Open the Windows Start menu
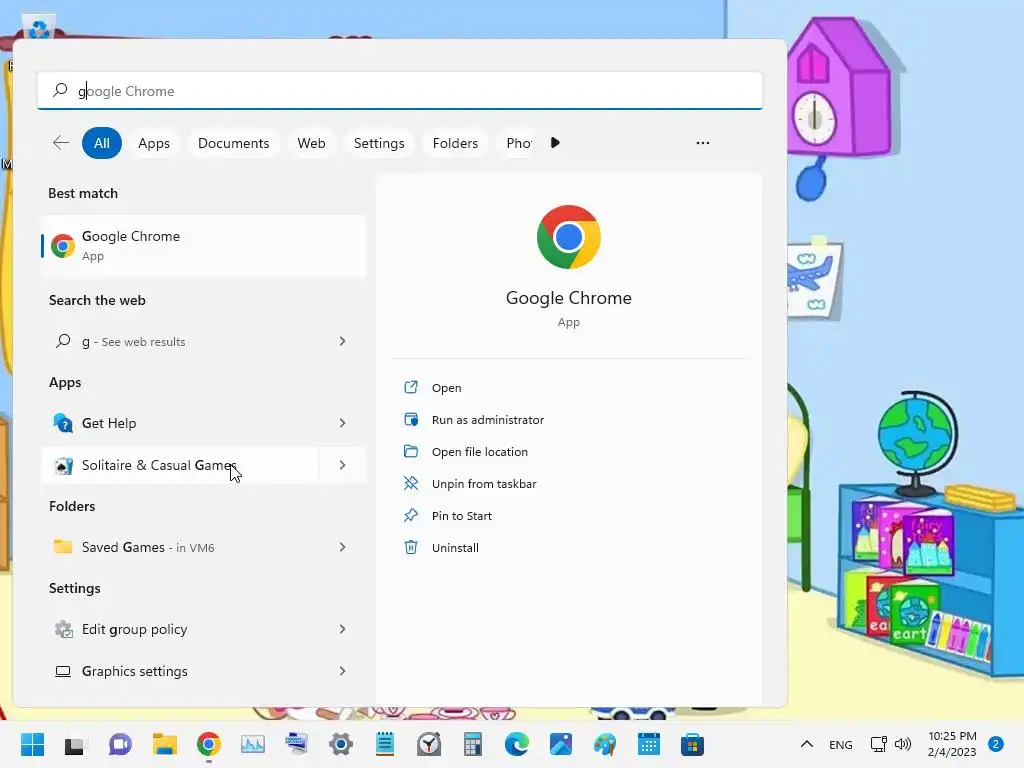The height and width of the screenshot is (768, 1024). click(x=32, y=744)
